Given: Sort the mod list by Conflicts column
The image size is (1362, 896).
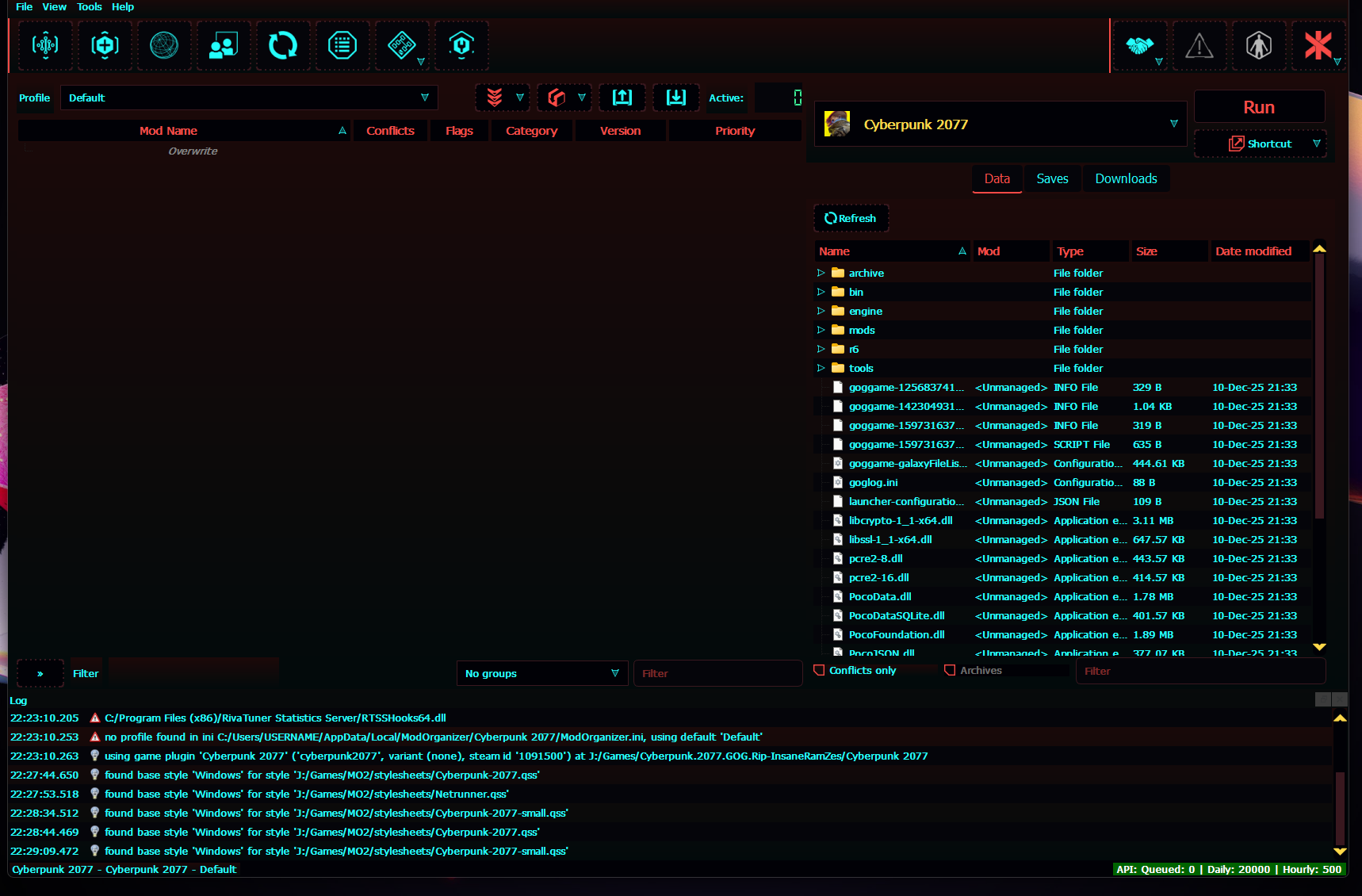Looking at the screenshot, I should tap(391, 131).
